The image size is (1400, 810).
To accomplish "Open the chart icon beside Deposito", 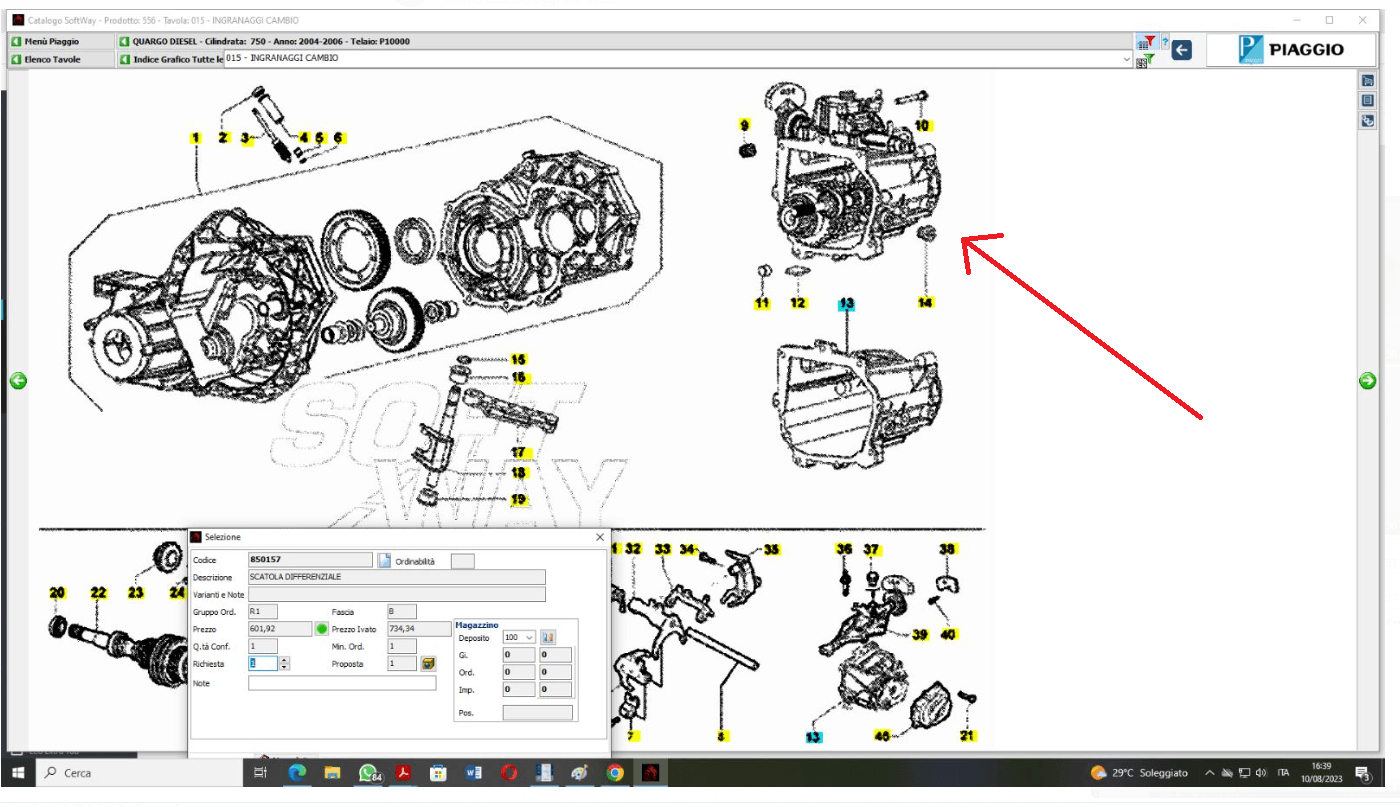I will 547,637.
